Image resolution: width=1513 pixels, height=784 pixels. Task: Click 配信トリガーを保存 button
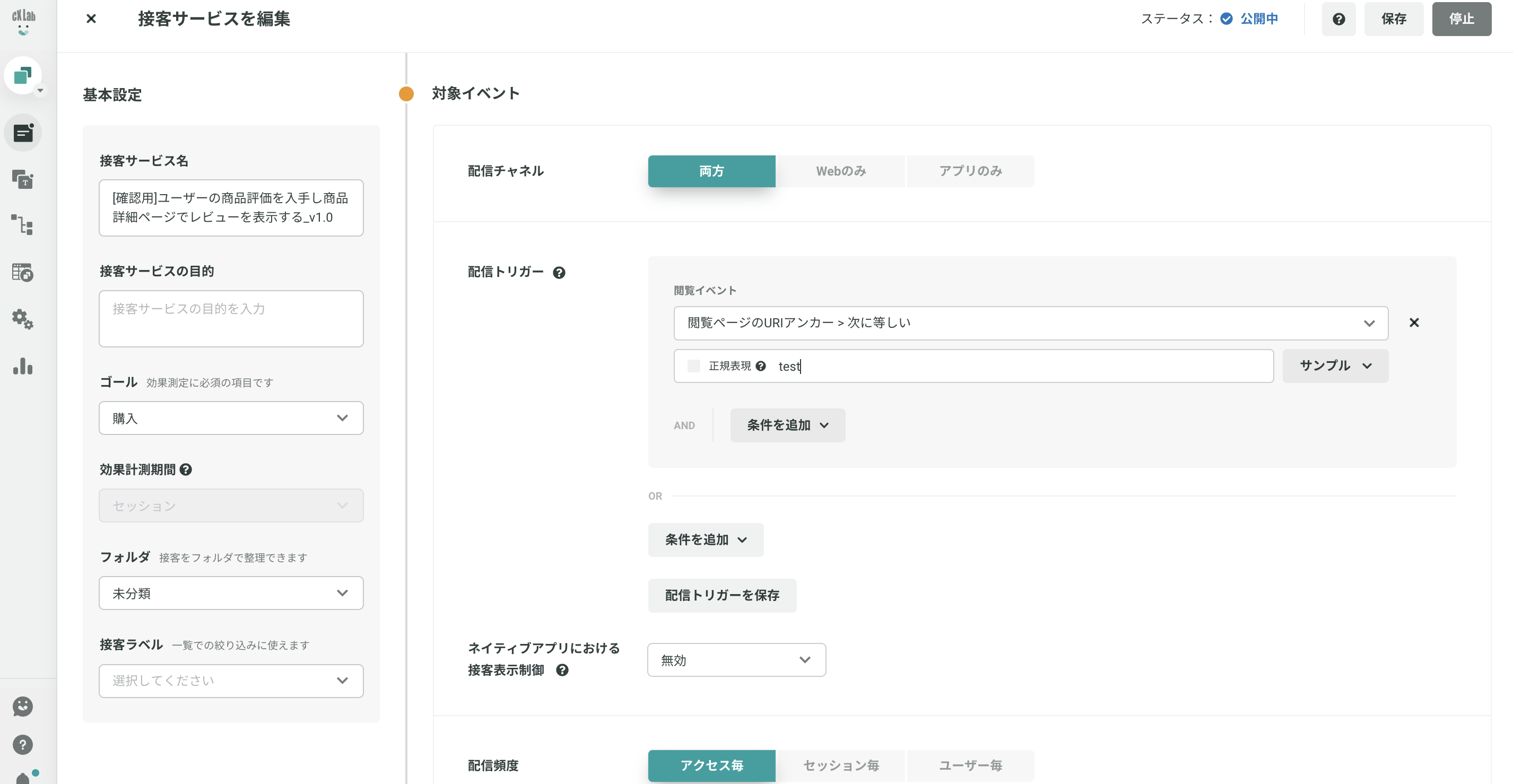click(x=722, y=596)
